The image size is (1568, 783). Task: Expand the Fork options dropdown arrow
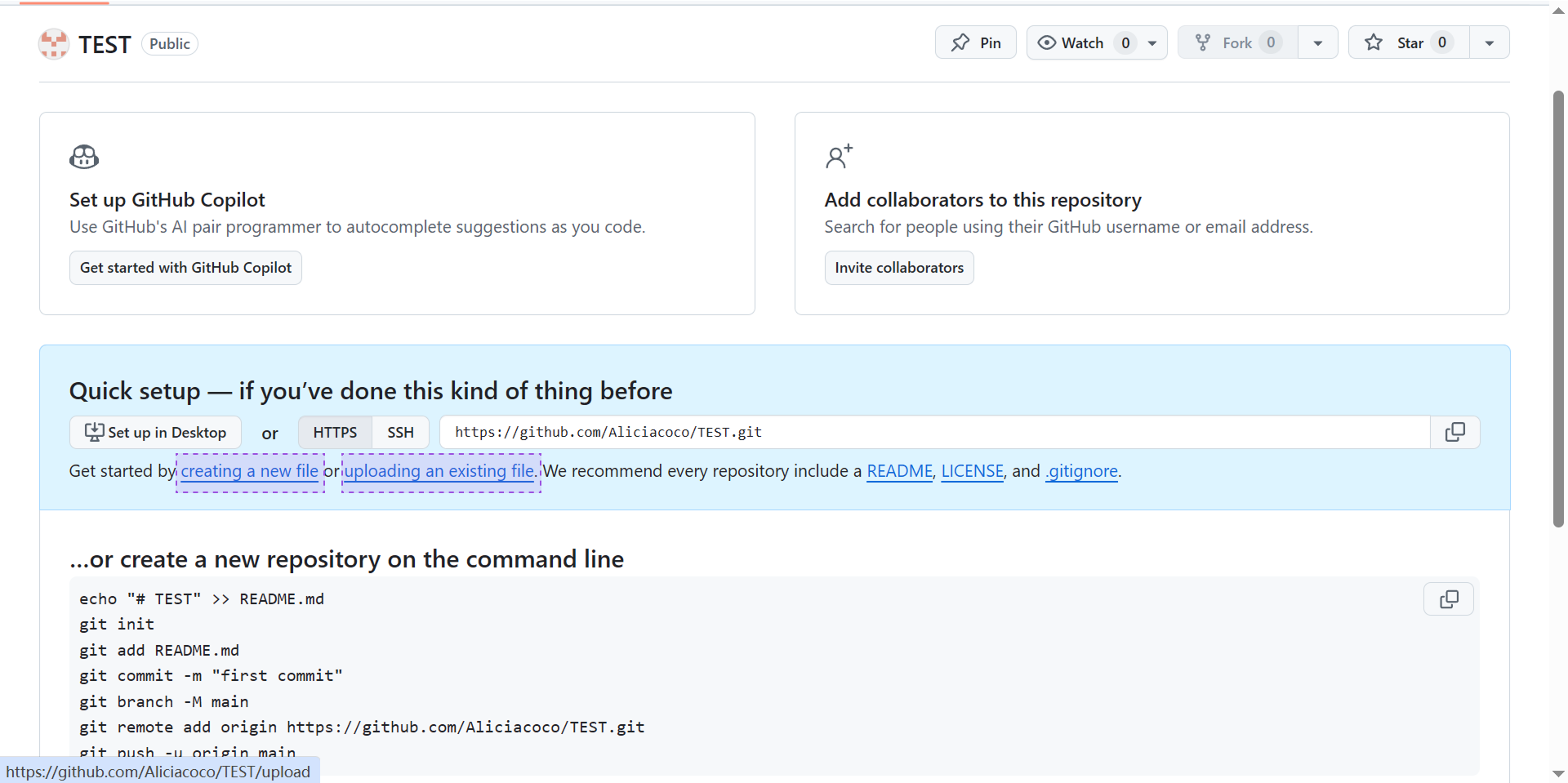[1317, 42]
